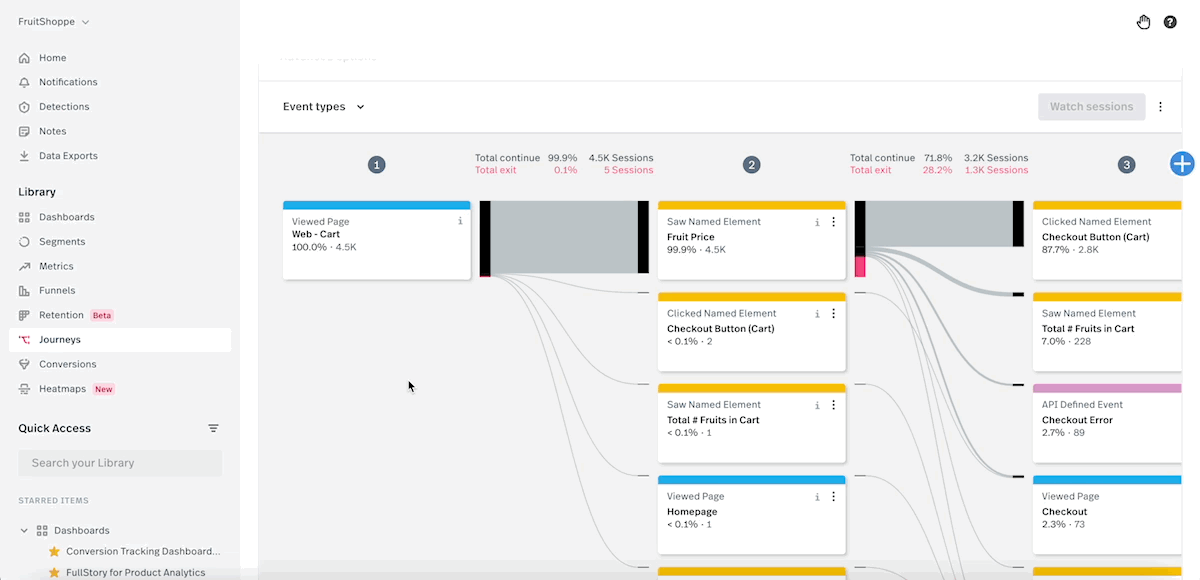Open the Quick Access filter icon
Viewport: 1200px width, 580px height.
click(x=213, y=428)
